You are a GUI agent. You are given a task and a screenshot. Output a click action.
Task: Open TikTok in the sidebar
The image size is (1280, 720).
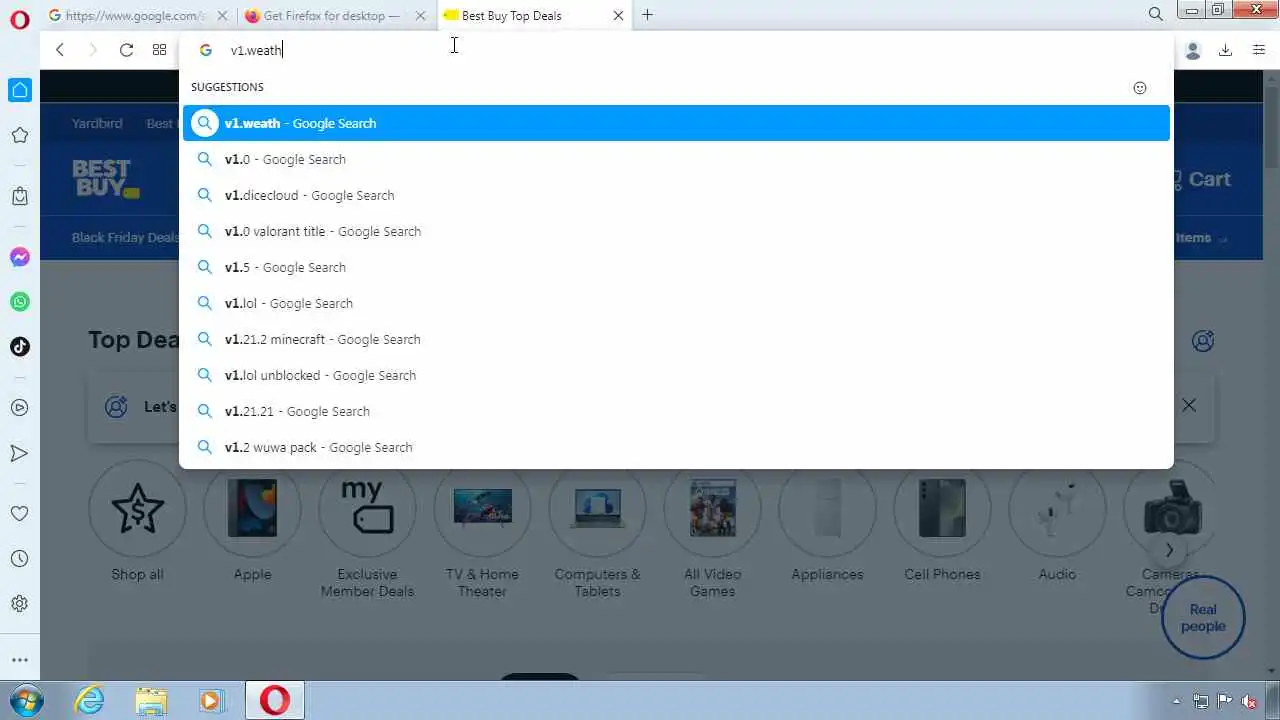20,347
